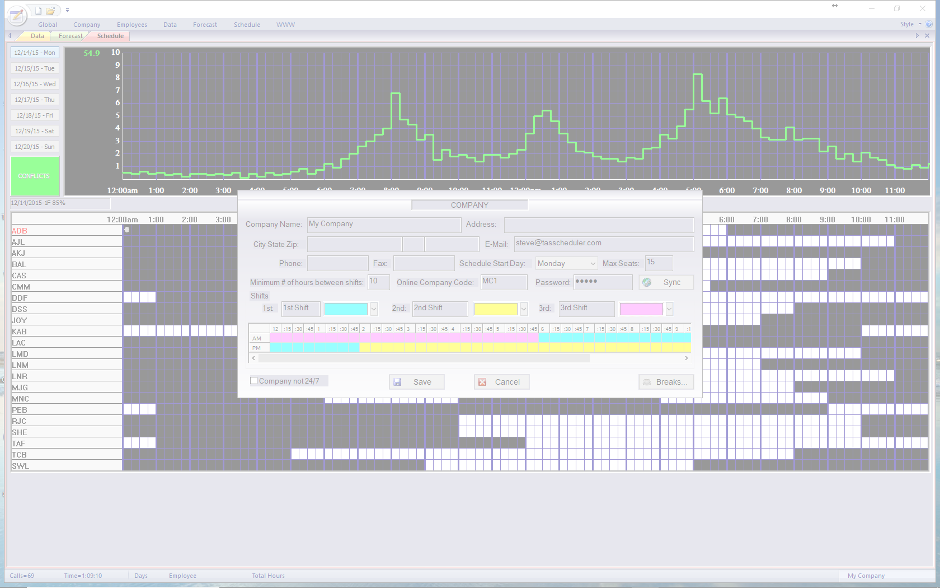Open the 2nd shift color dropdown arrow

click(x=523, y=309)
